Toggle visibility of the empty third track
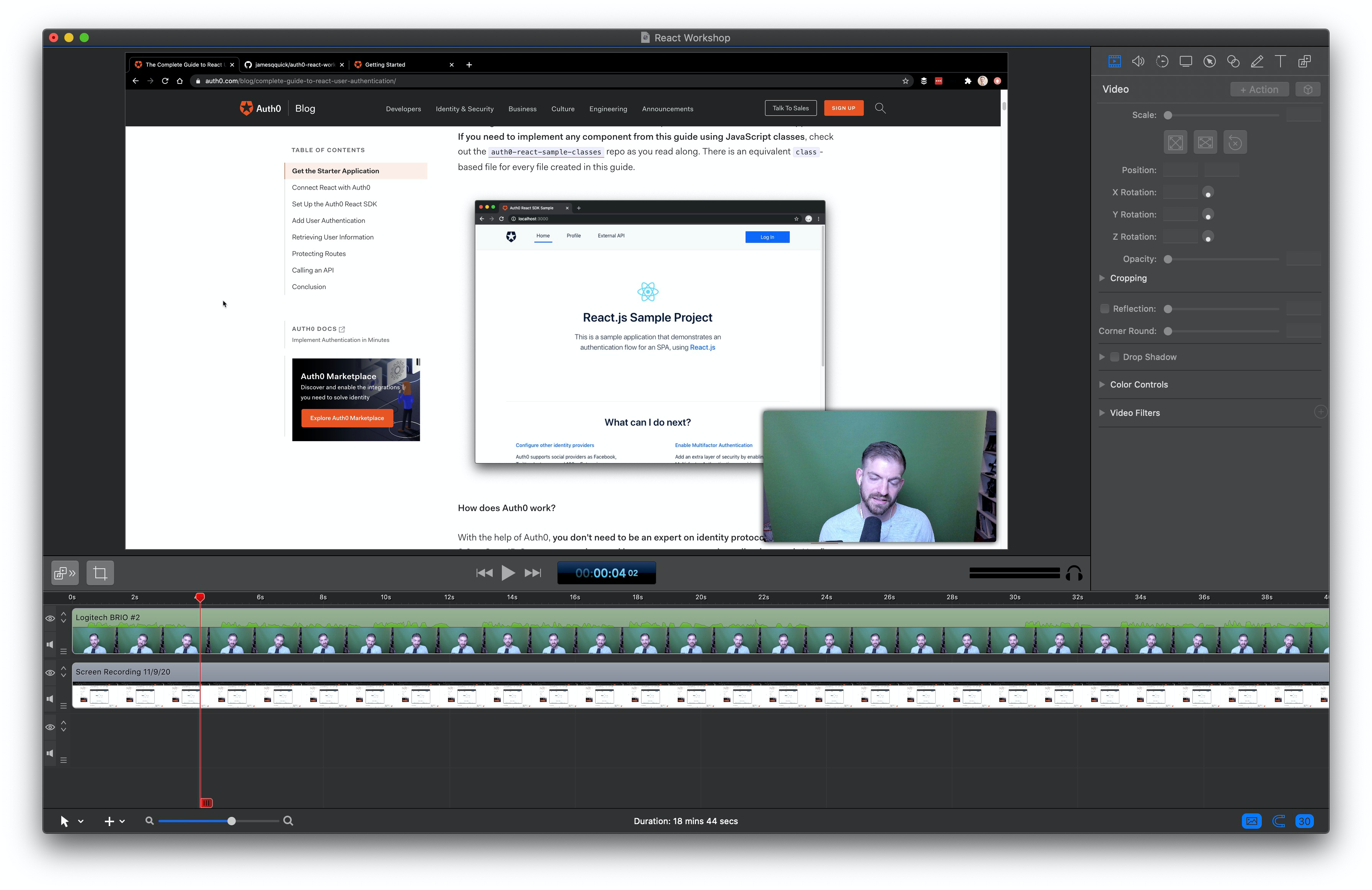The width and height of the screenshot is (1372, 890). coord(50,727)
